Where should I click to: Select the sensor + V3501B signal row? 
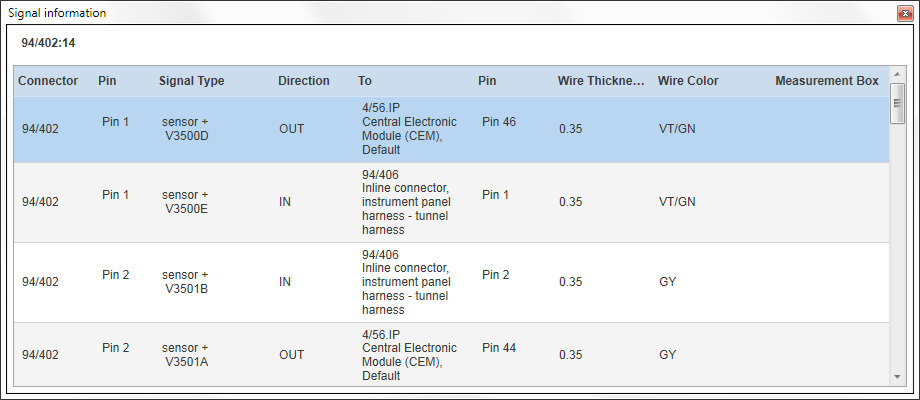point(451,282)
